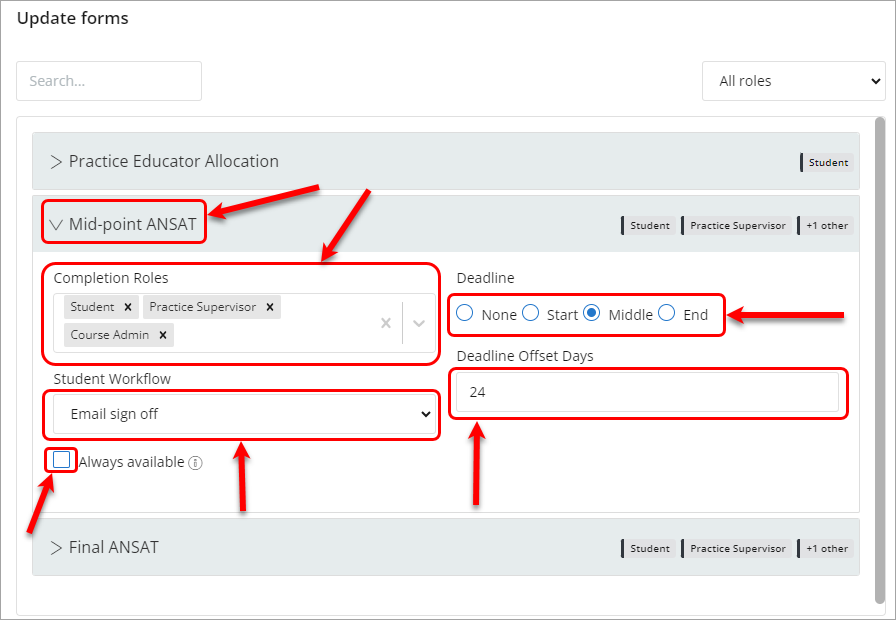This screenshot has height=620, width=896.
Task: Click the Deadline Offset Days field containing 24
Action: [x=648, y=392]
